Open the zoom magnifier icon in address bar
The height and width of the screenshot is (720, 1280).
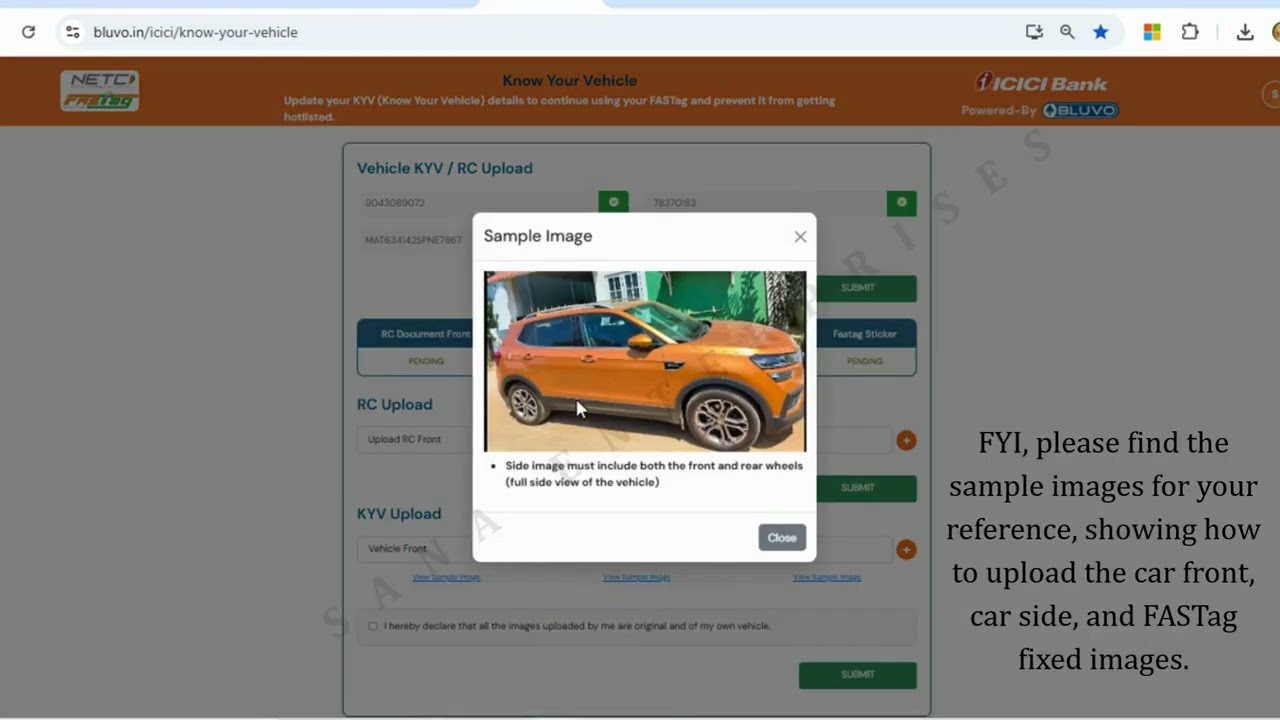1067,32
